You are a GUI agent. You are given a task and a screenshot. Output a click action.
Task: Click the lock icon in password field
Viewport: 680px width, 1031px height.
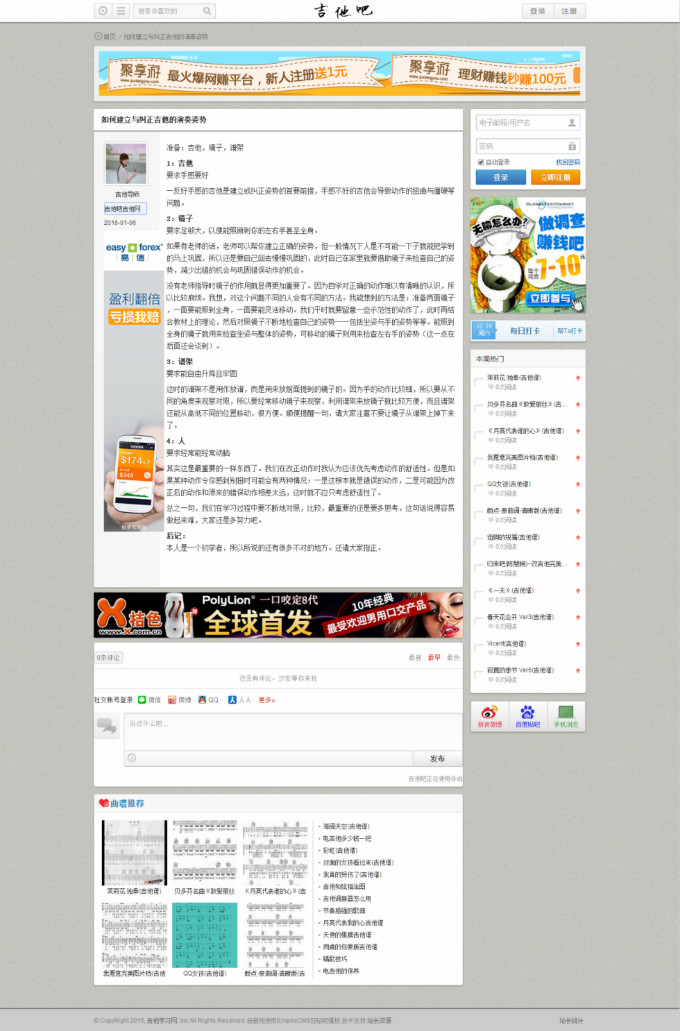(571, 146)
